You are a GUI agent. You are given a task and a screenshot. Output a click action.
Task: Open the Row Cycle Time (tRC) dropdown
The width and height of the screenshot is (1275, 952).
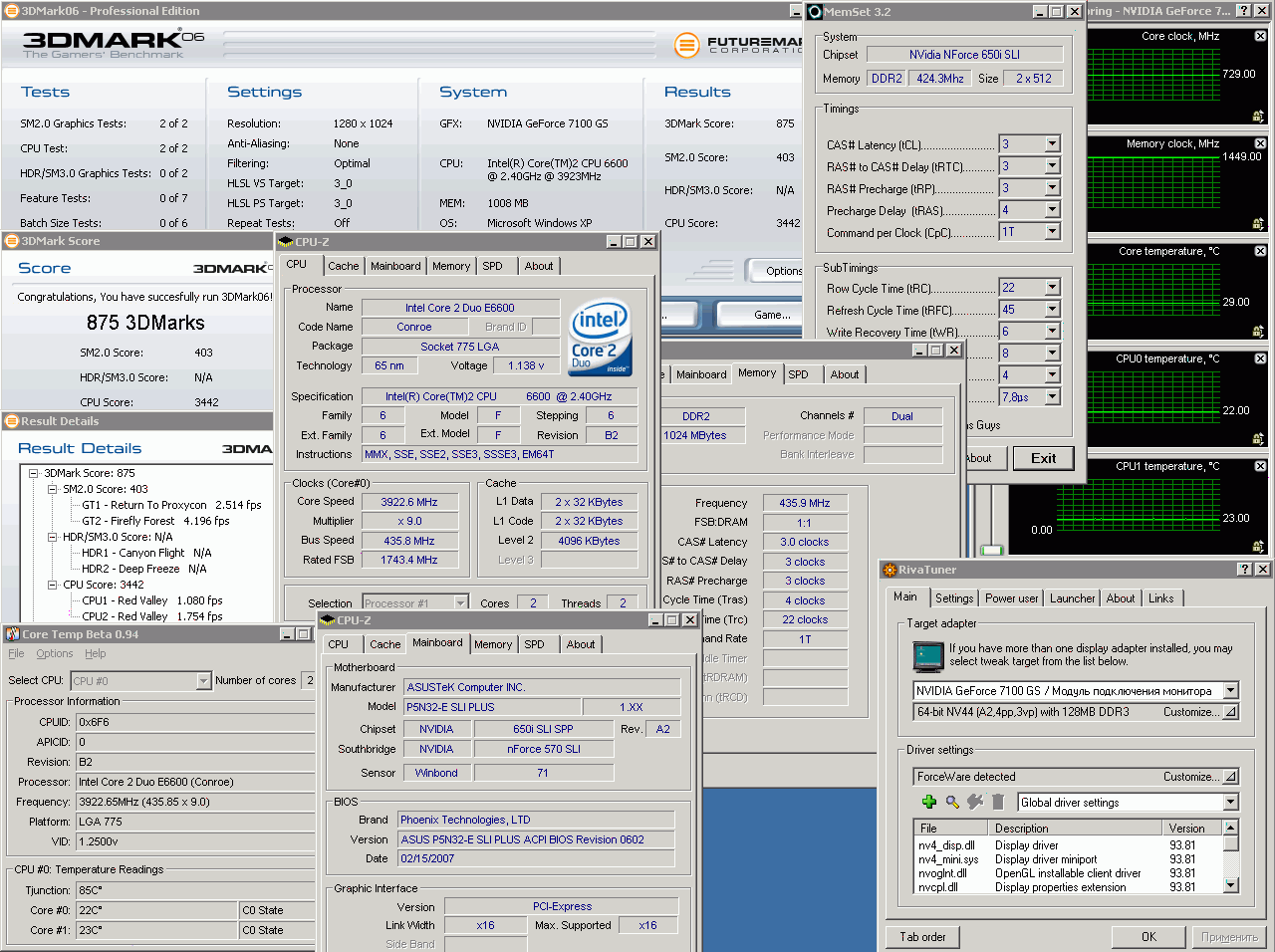tap(1052, 288)
